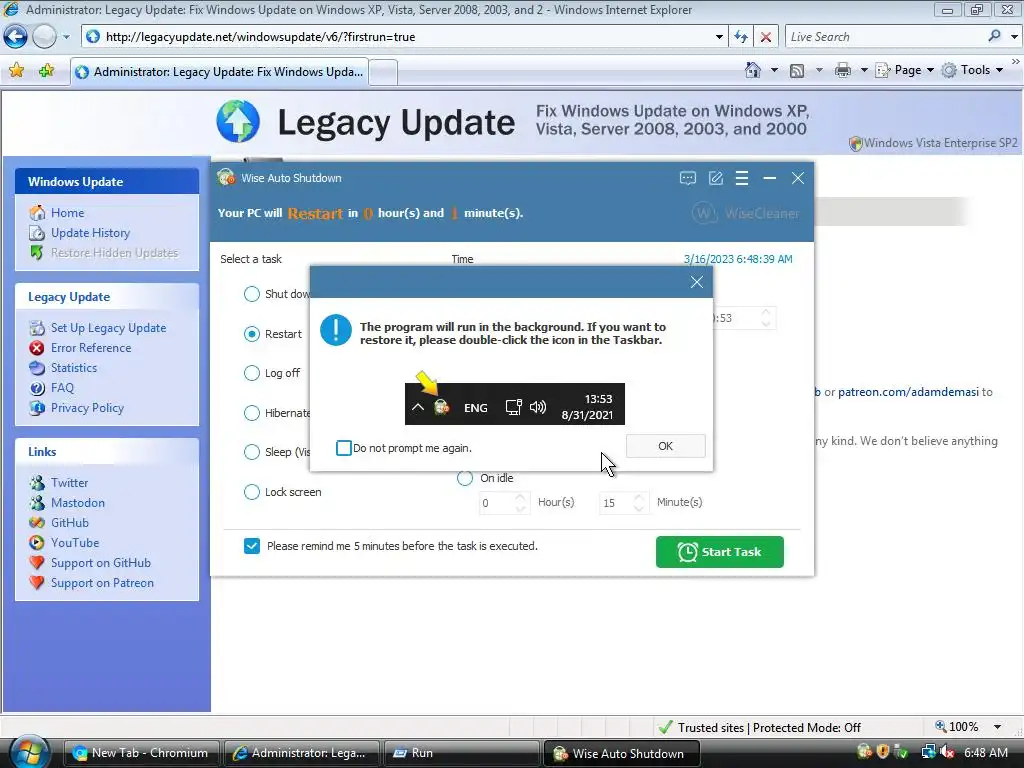The image size is (1024, 768).
Task: Click the 100% zoom level button
Action: (x=957, y=727)
